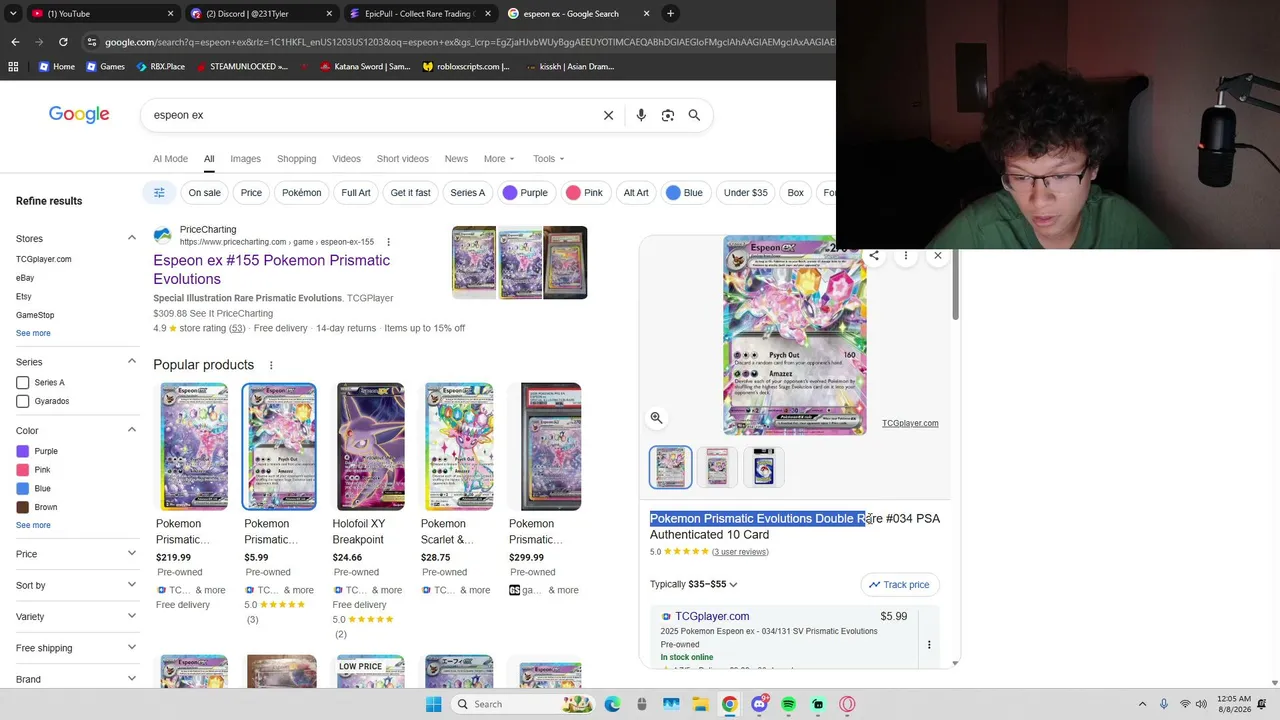
Task: Toggle the On sale filter chip
Action: (x=204, y=193)
